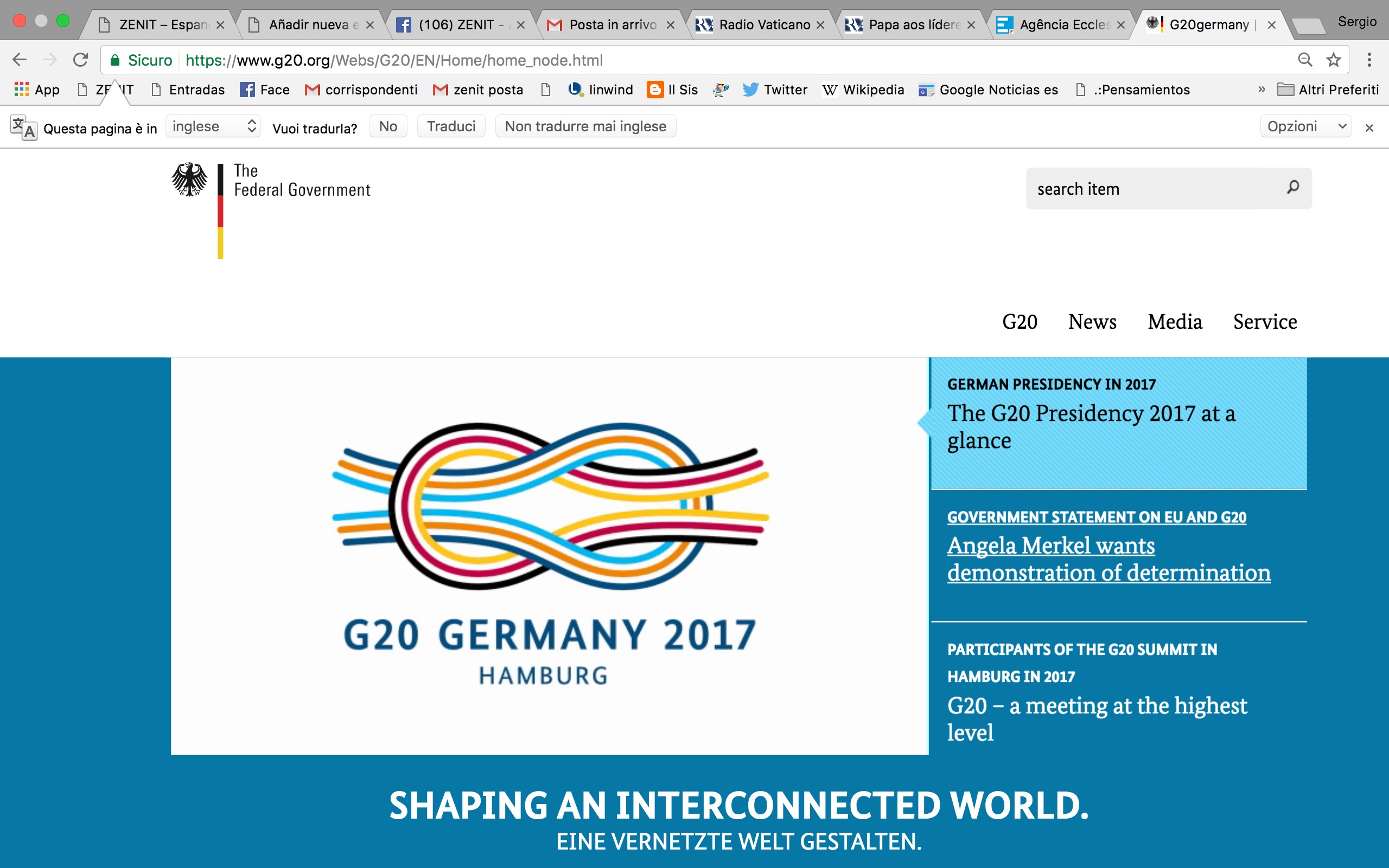Open the Twitter bookmark

coord(775,90)
